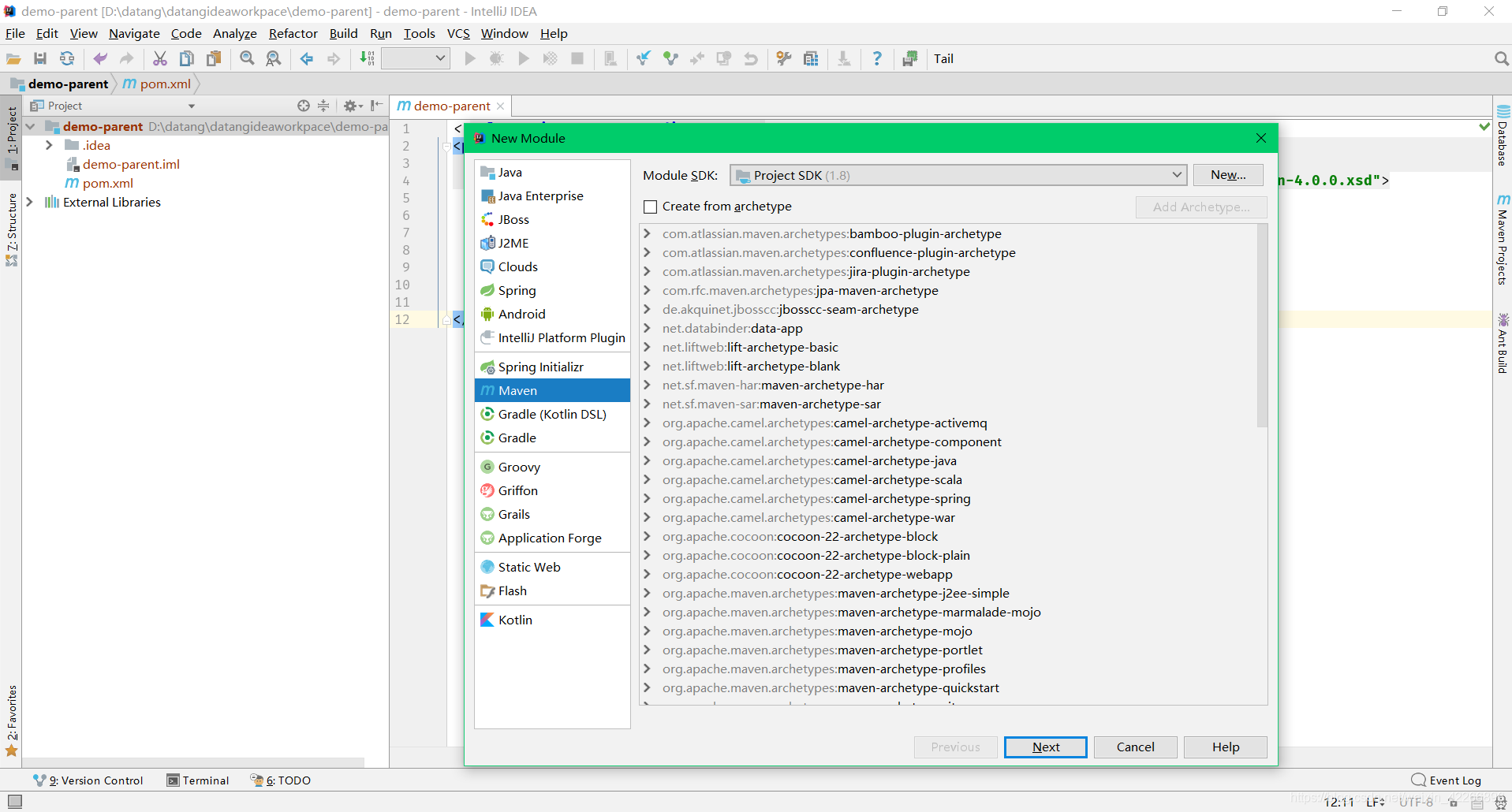Screen dimensions: 1512x812
Task: Click the Copy toolbar icon
Action: click(x=187, y=58)
